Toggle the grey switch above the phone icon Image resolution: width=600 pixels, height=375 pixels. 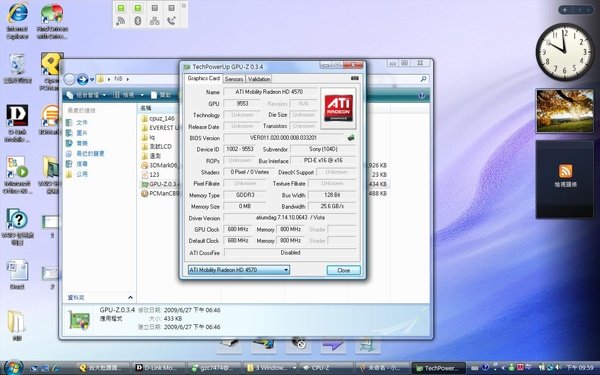(x=171, y=8)
